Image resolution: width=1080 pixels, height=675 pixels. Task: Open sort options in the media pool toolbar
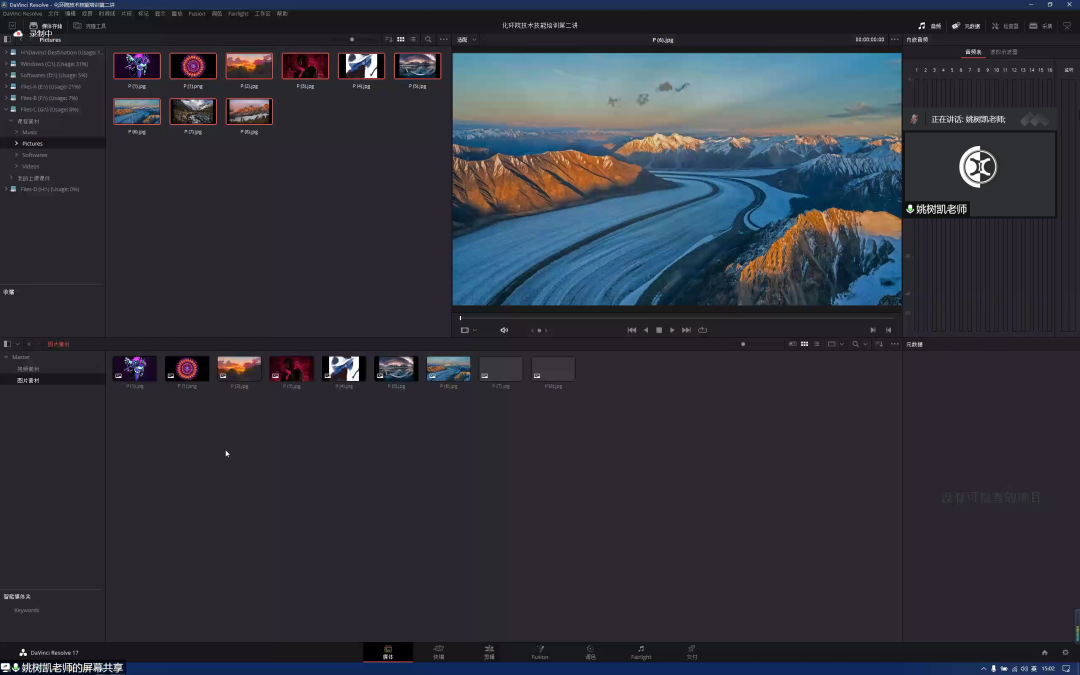tap(879, 344)
